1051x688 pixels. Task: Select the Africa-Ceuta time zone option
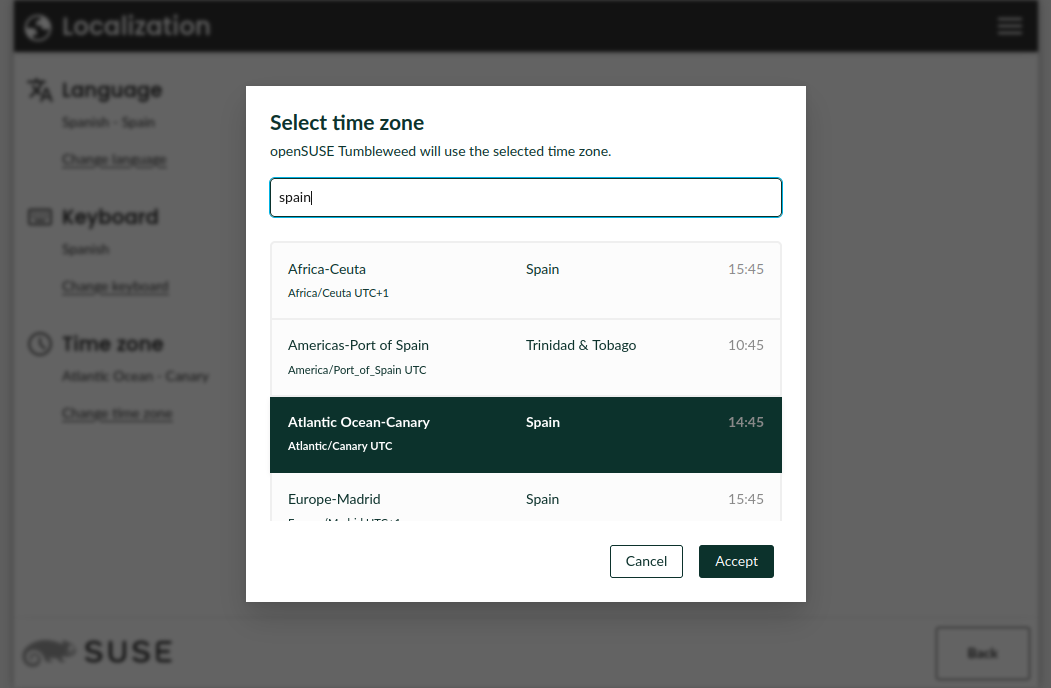pyautogui.click(x=525, y=280)
